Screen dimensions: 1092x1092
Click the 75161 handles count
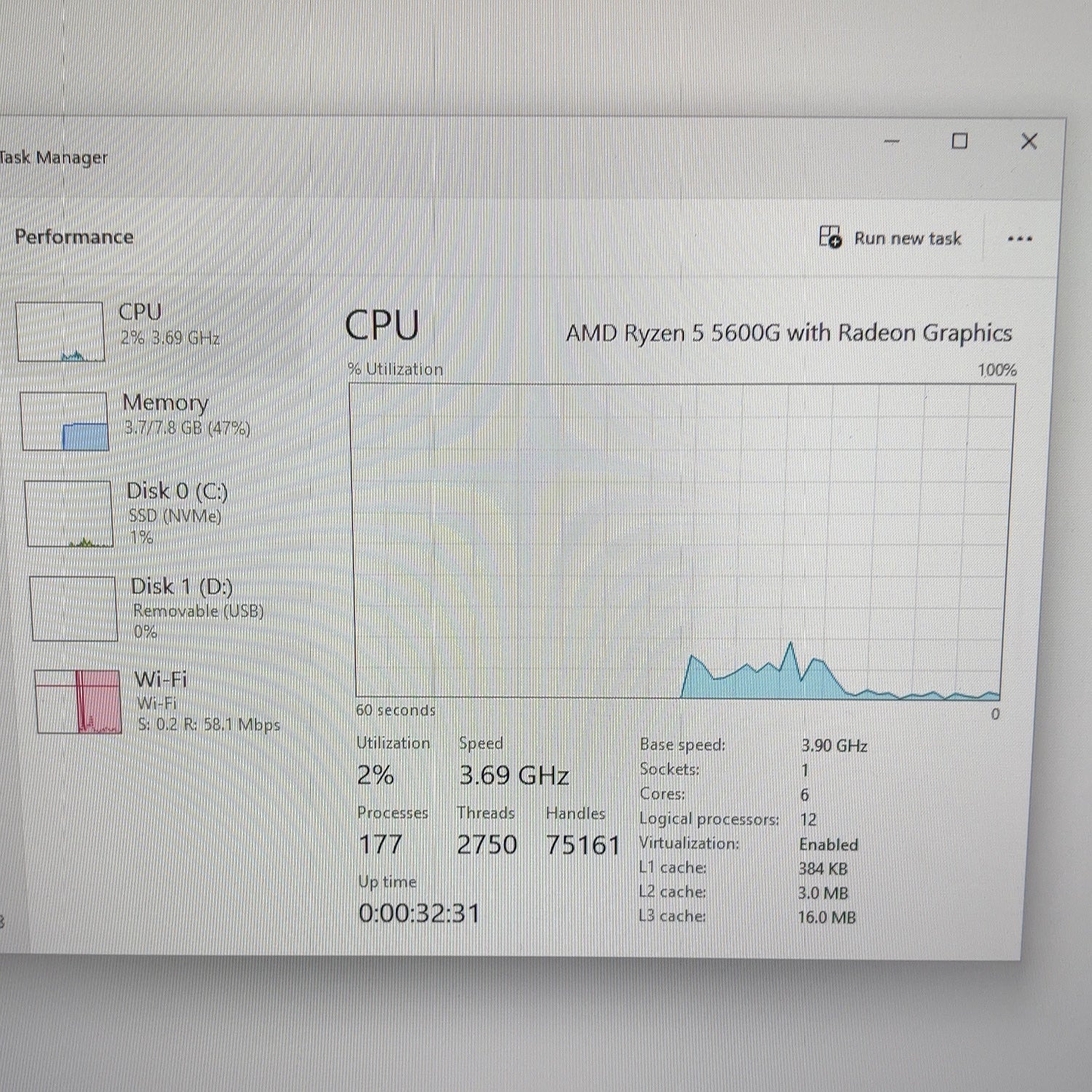[583, 845]
